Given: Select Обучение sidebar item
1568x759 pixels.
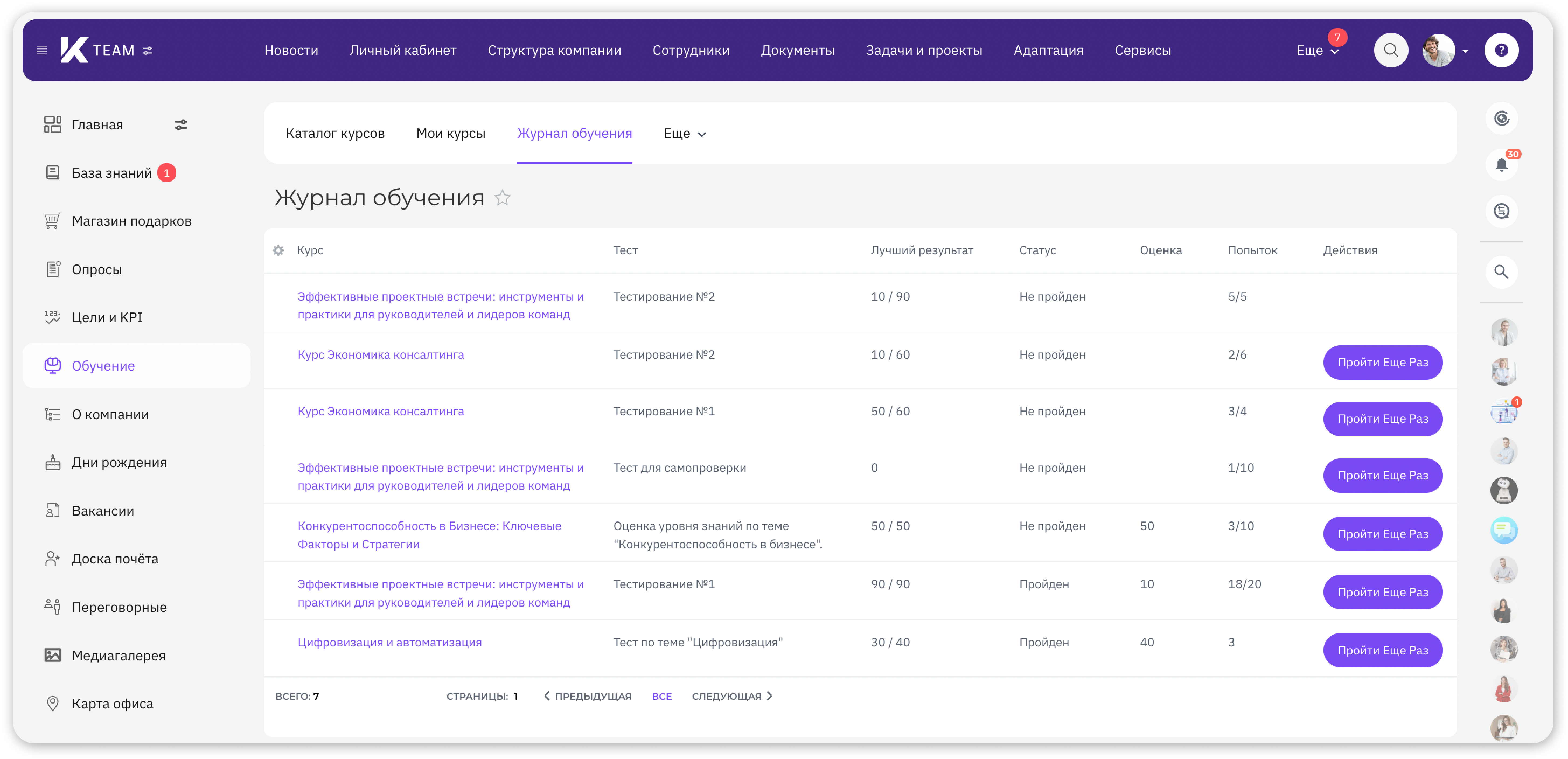Looking at the screenshot, I should [136, 366].
